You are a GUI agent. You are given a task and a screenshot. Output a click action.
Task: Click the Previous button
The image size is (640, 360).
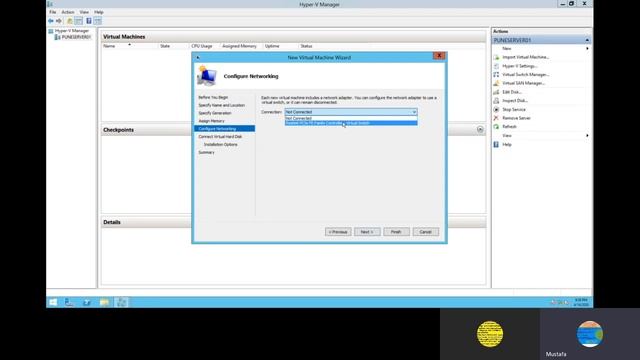(x=338, y=232)
